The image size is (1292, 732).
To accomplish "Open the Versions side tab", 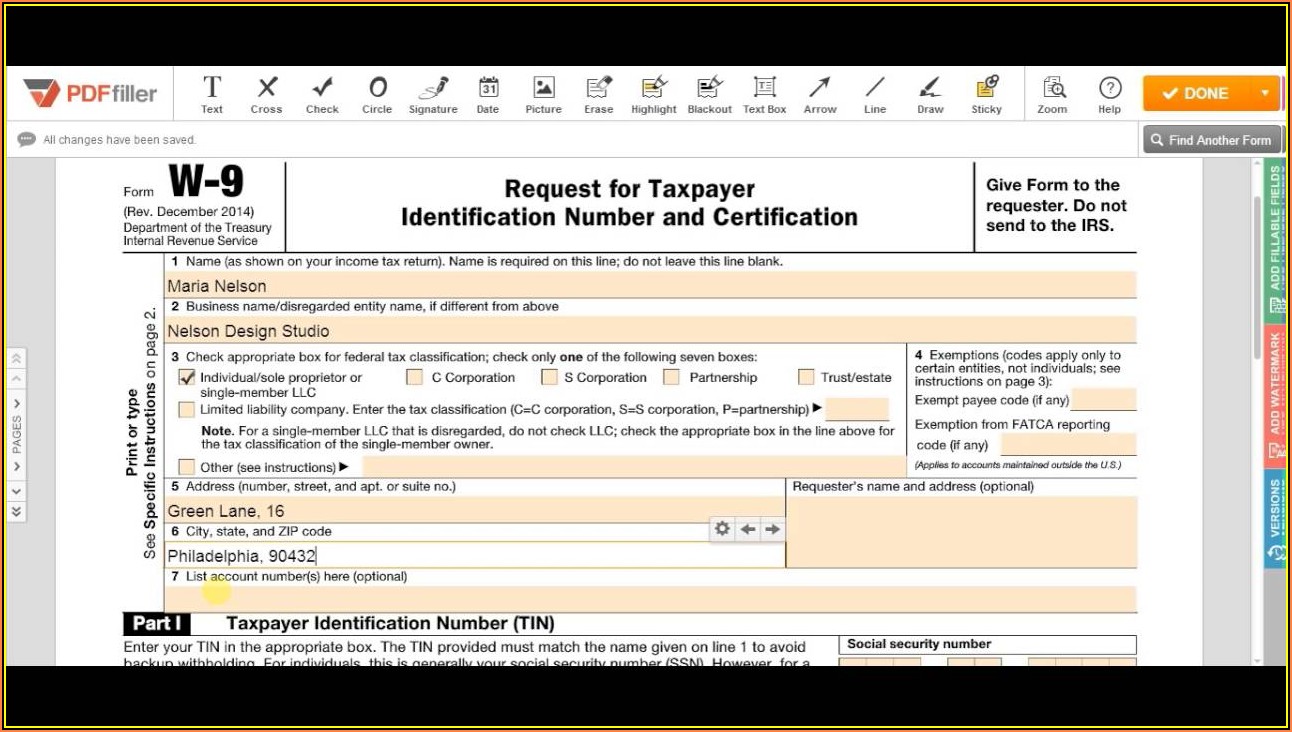I will [x=1275, y=518].
